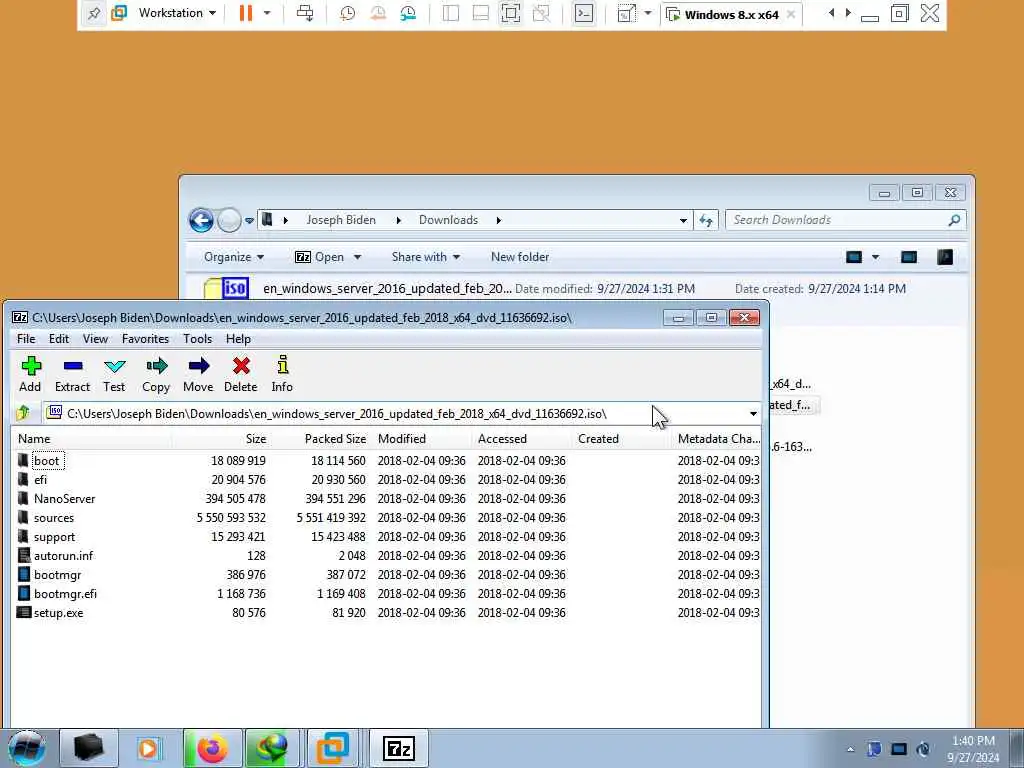Expand the view options arrow
The height and width of the screenshot is (768, 1024).
click(875, 257)
